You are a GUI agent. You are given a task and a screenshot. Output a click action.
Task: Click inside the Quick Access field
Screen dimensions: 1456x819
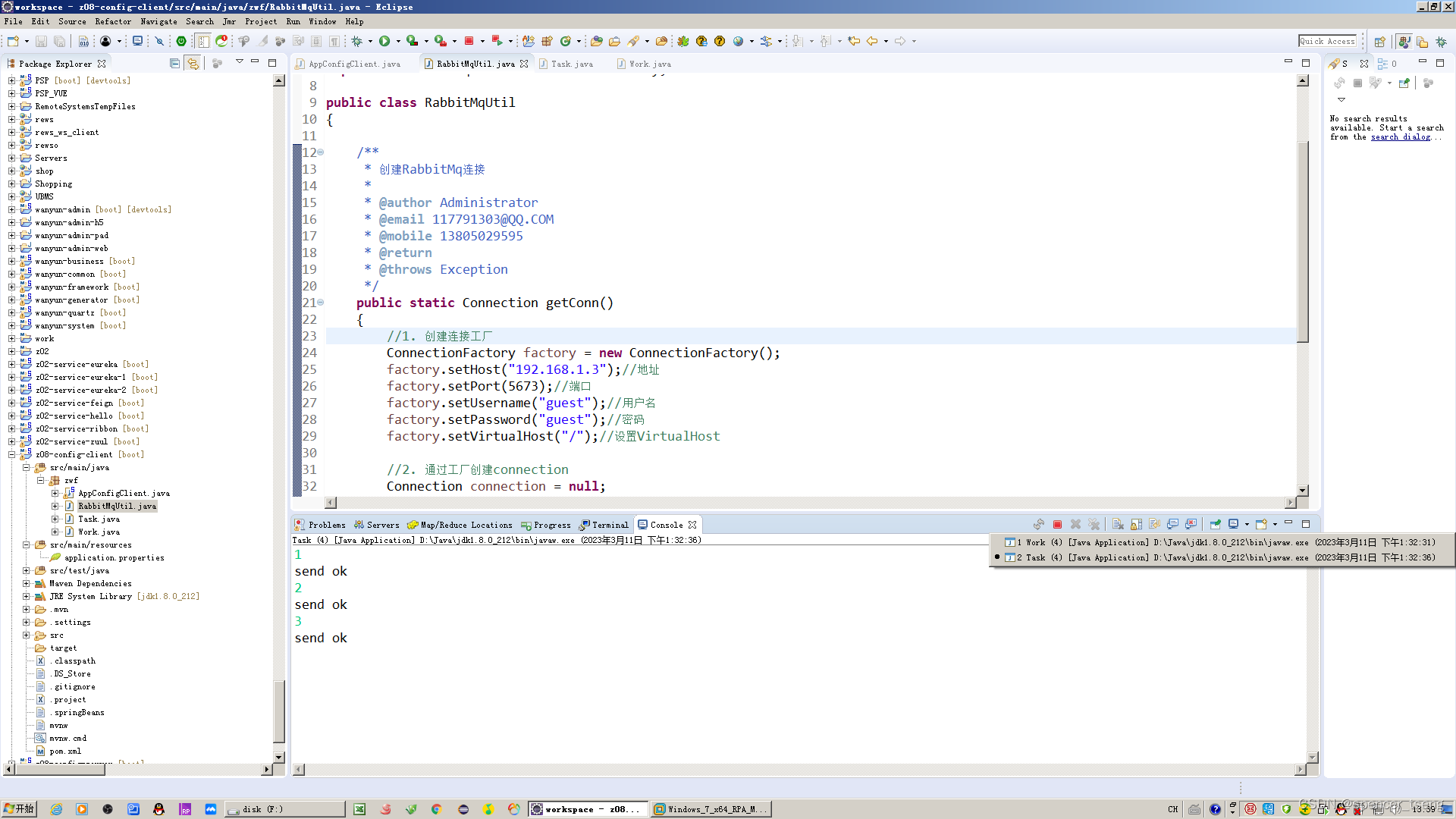pos(1328,41)
